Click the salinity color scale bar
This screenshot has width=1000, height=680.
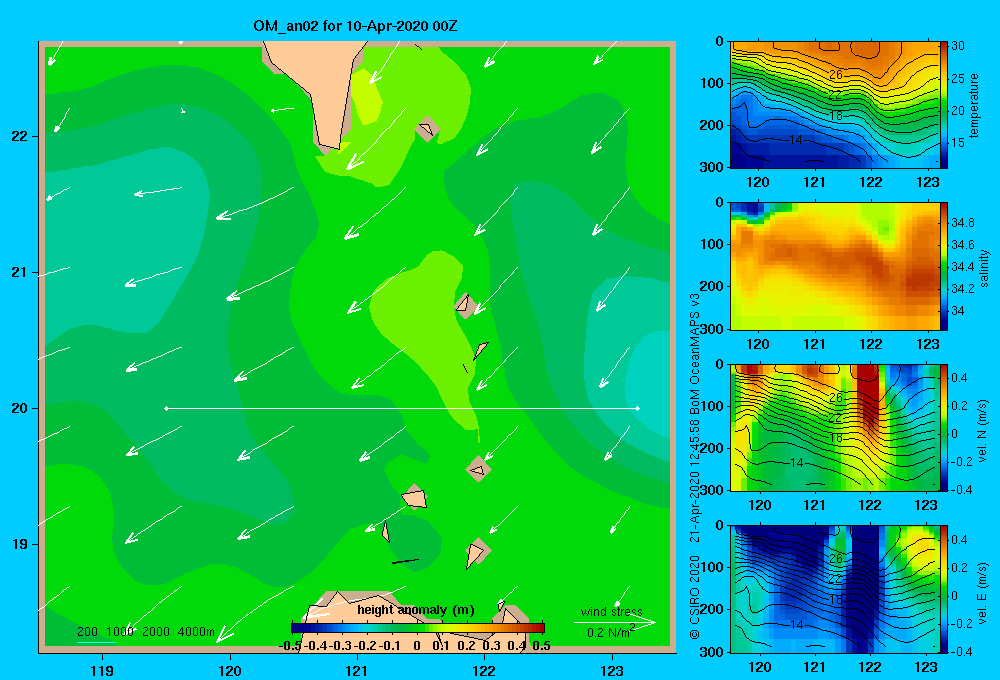click(x=944, y=267)
